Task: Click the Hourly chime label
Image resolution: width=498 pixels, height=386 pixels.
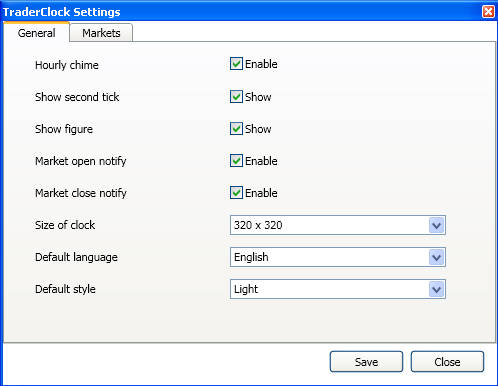Action: [x=67, y=65]
